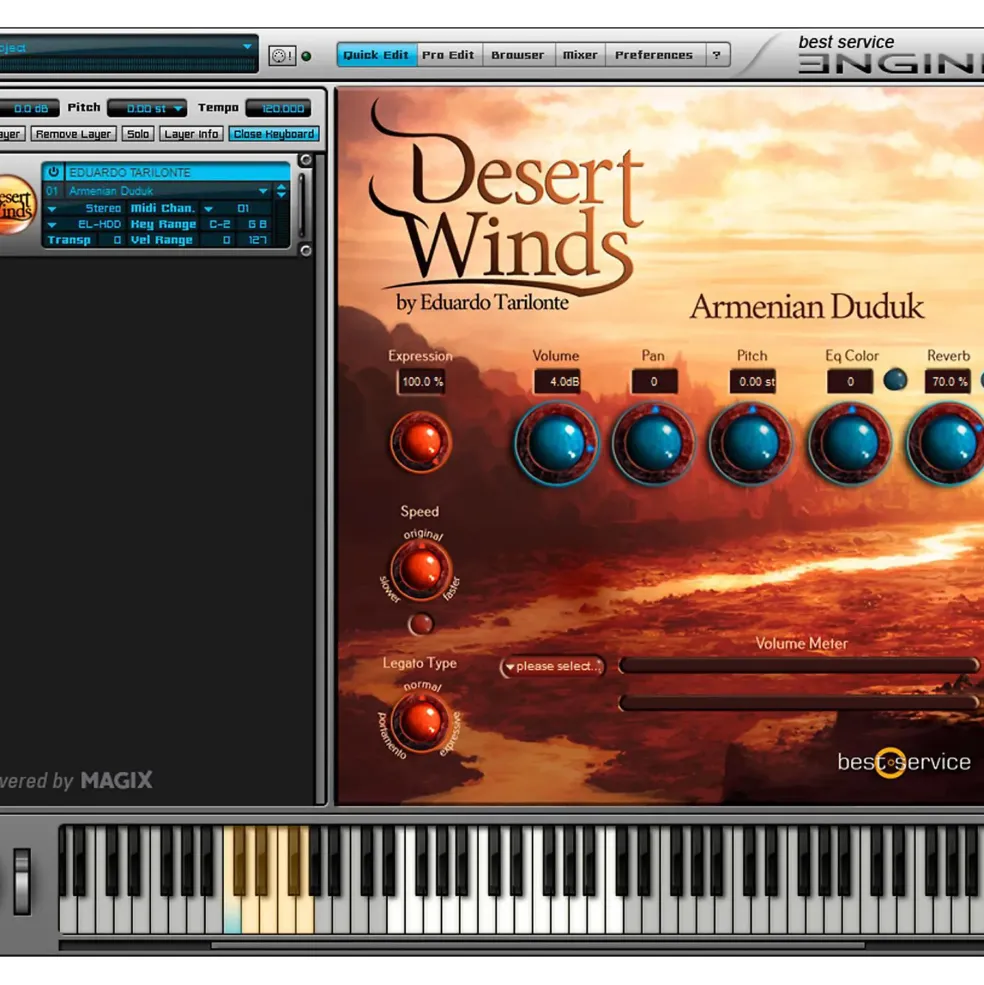
Task: Click the best service logo on instrument panel
Action: 904,762
